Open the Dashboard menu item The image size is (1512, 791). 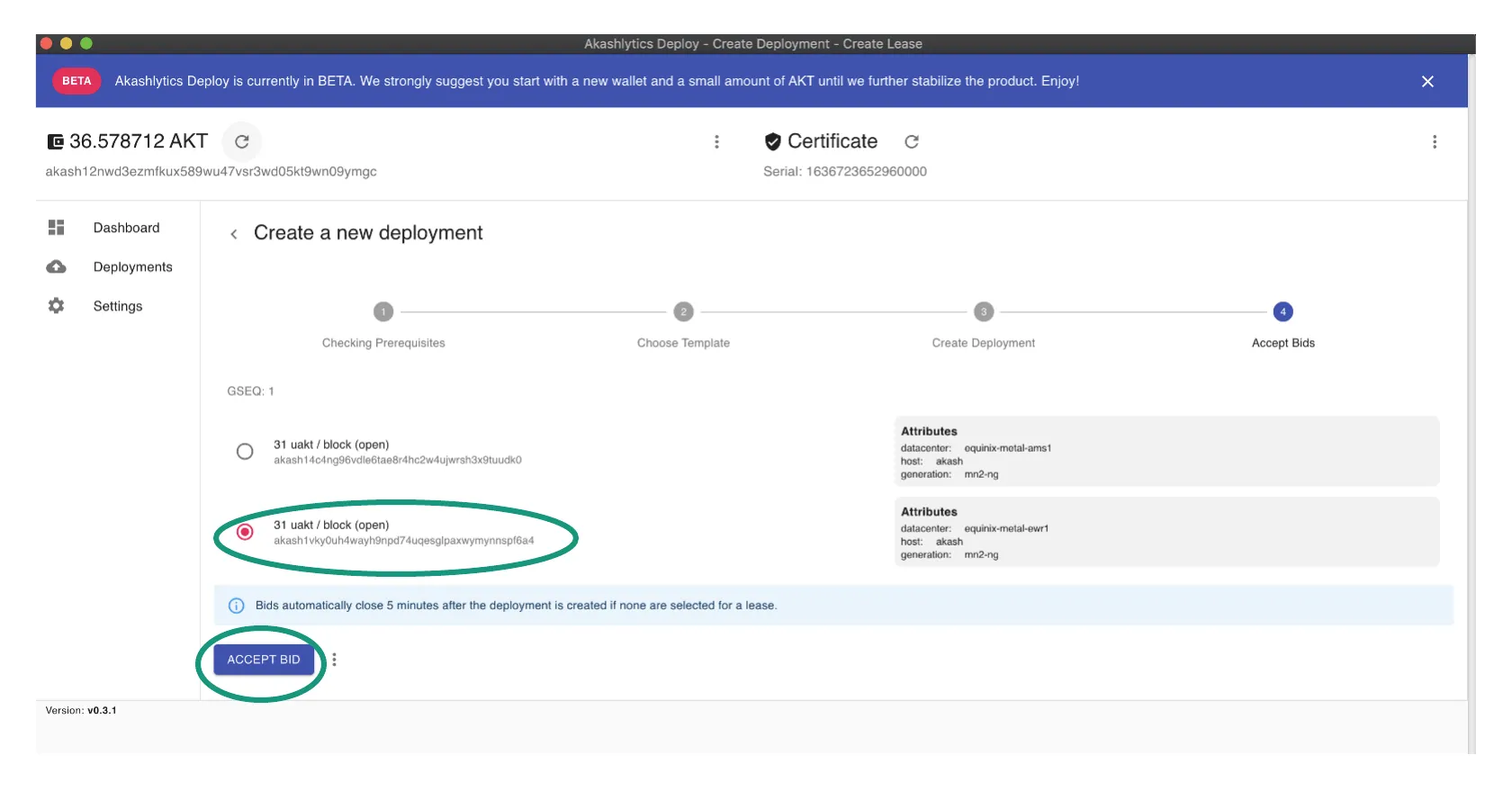(x=126, y=228)
